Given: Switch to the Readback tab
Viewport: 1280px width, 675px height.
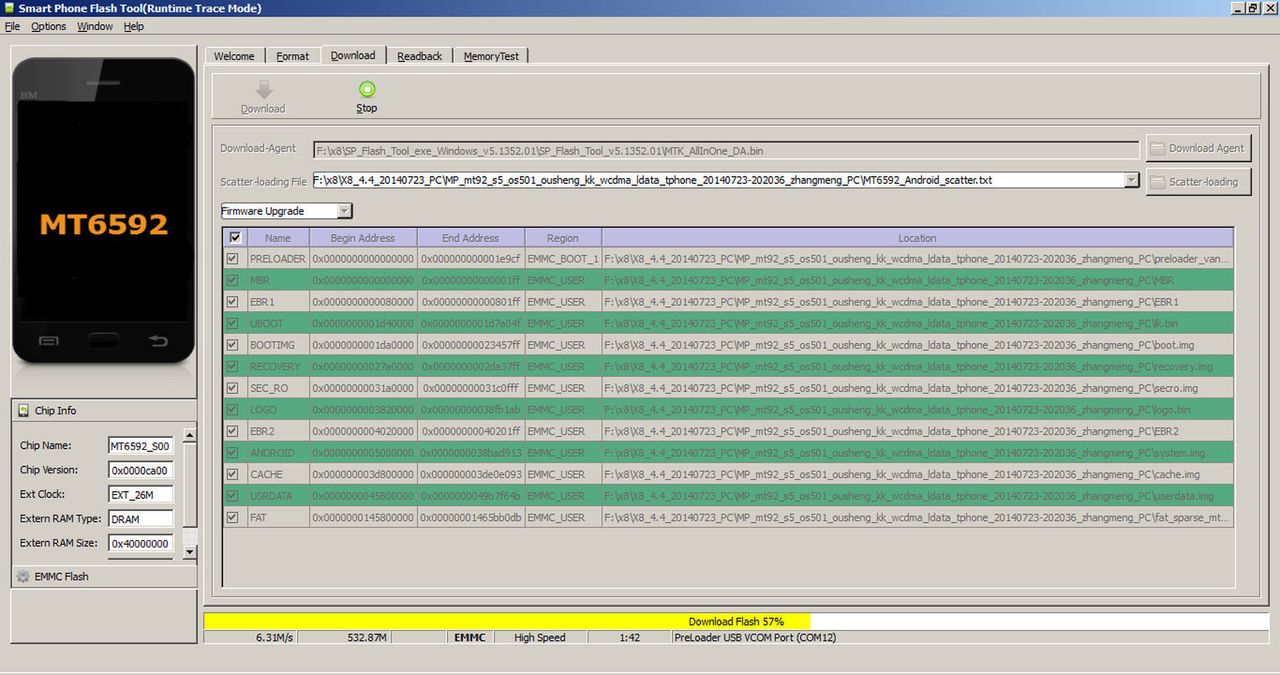Looking at the screenshot, I should (x=419, y=56).
